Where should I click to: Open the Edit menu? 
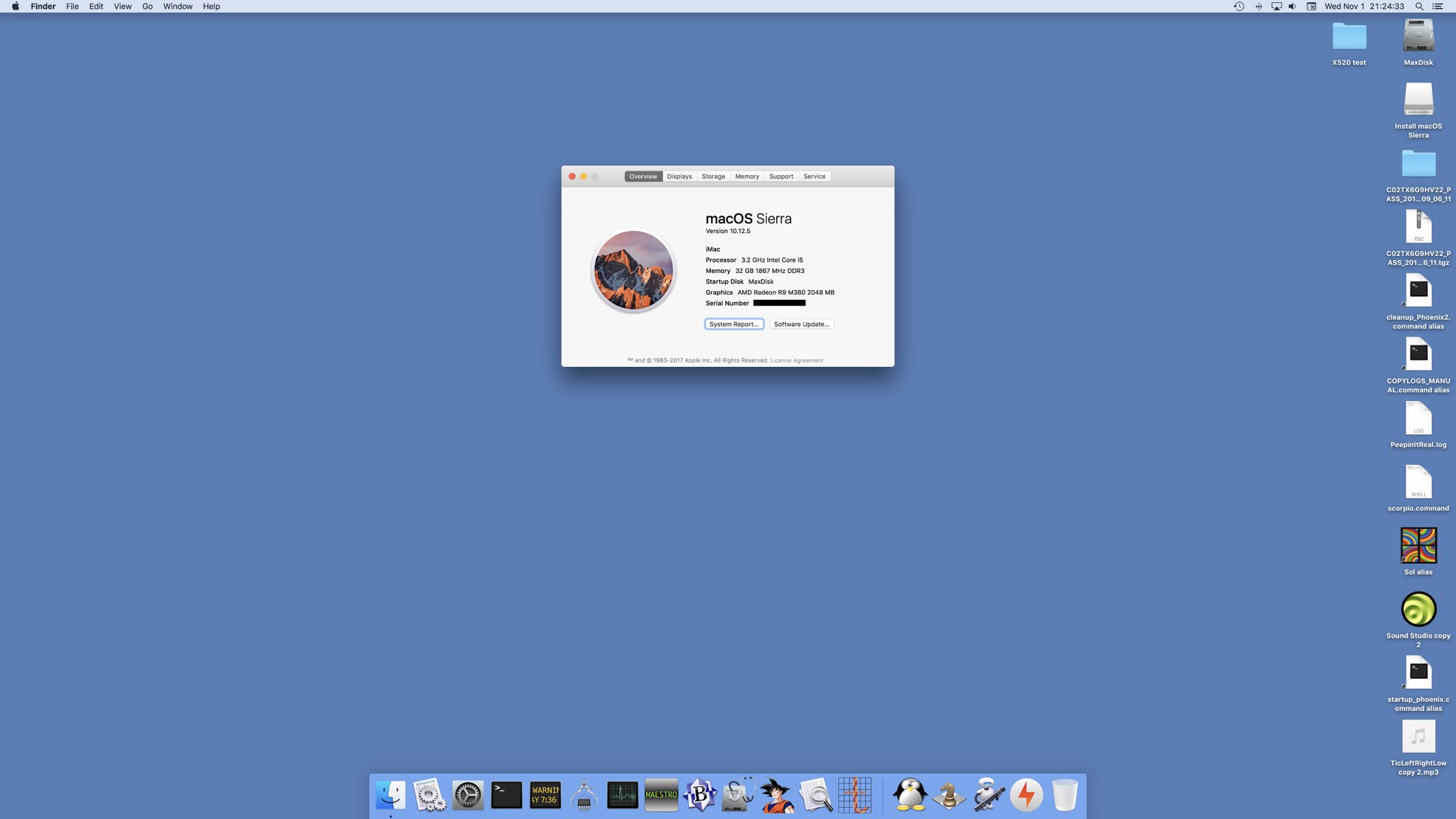(96, 6)
